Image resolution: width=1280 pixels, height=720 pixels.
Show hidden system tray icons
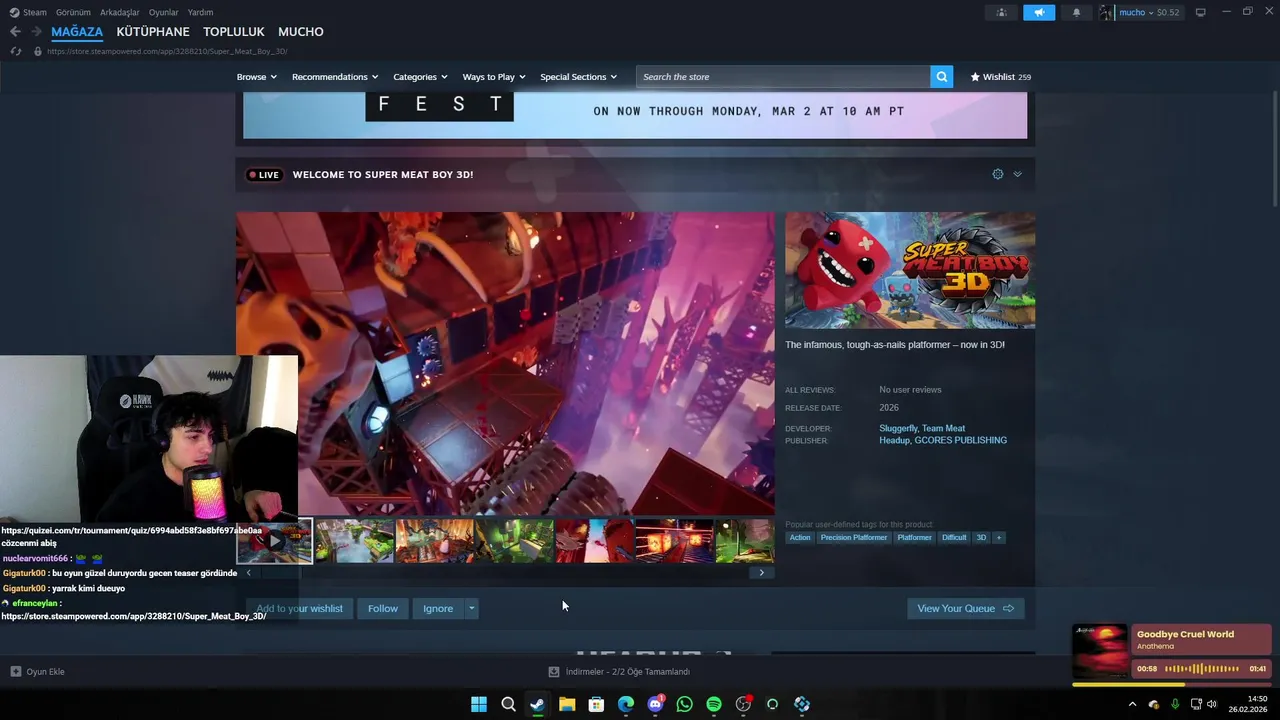tap(1132, 704)
